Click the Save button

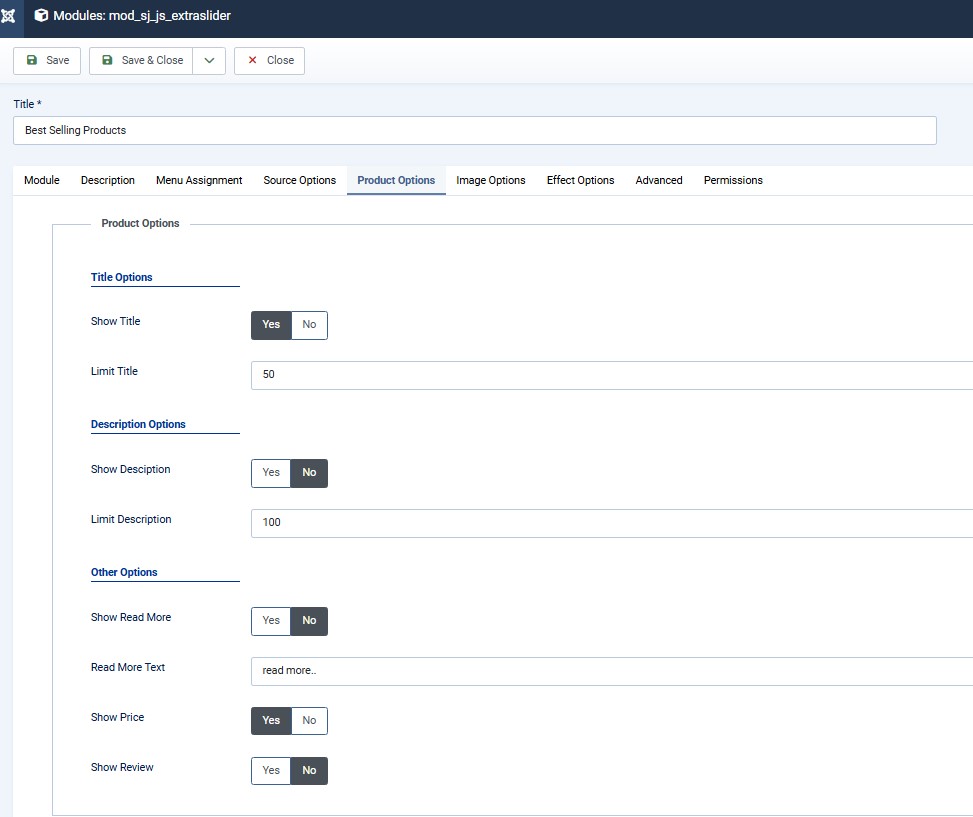(47, 61)
